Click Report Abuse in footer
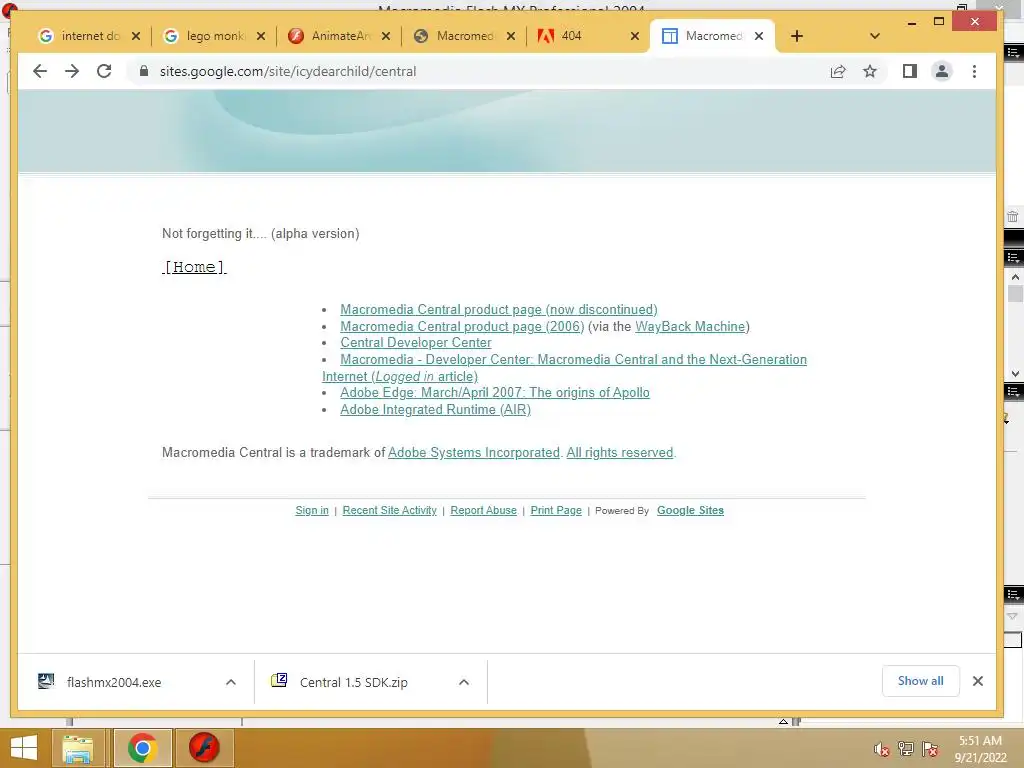Image resolution: width=1024 pixels, height=768 pixels. 483,510
